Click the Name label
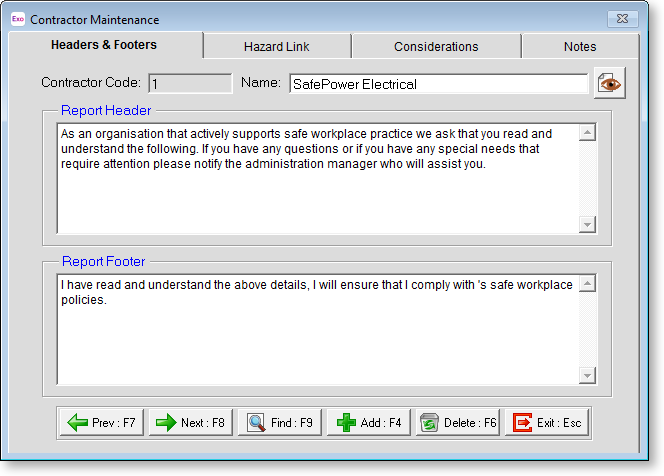 pyautogui.click(x=261, y=82)
